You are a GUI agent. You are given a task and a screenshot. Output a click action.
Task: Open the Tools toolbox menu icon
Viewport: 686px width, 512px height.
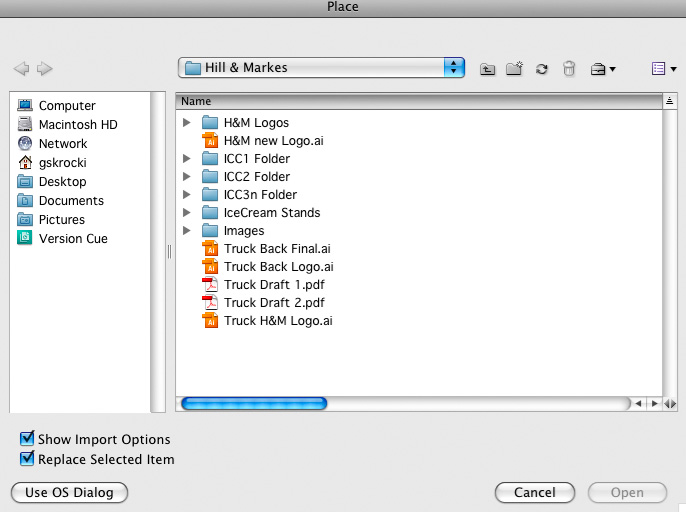coord(603,69)
